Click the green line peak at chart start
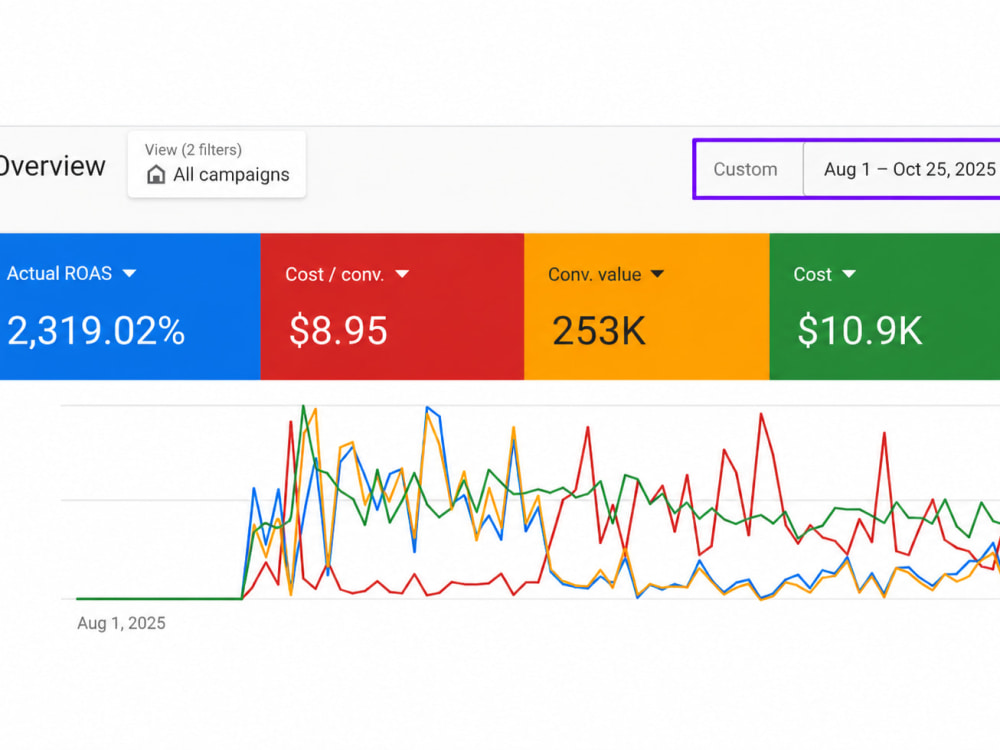The width and height of the screenshot is (1000, 750). click(304, 406)
